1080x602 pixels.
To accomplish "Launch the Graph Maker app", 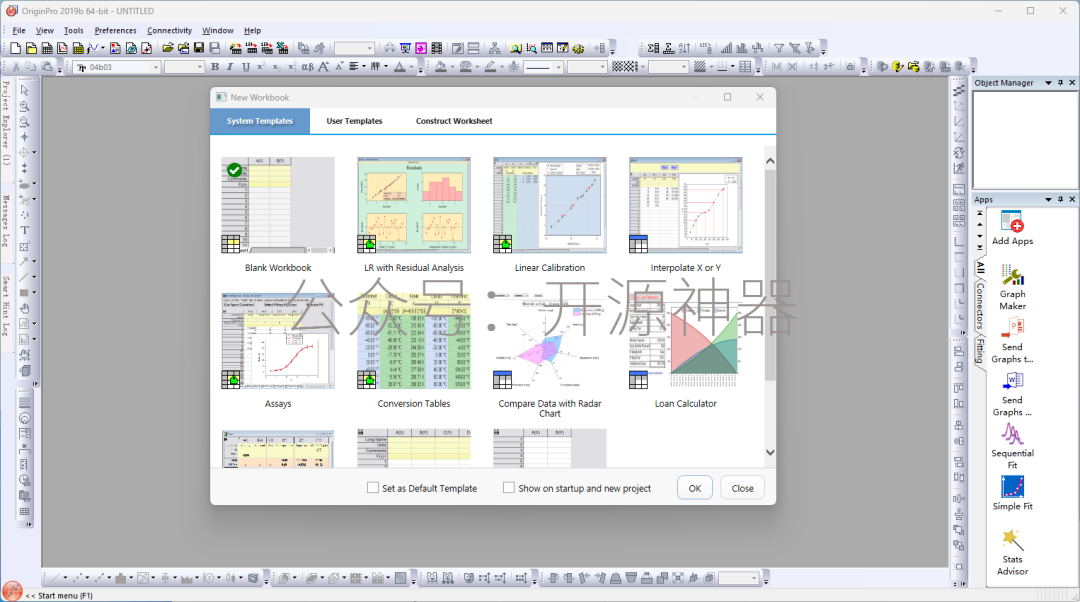I will pyautogui.click(x=1012, y=288).
